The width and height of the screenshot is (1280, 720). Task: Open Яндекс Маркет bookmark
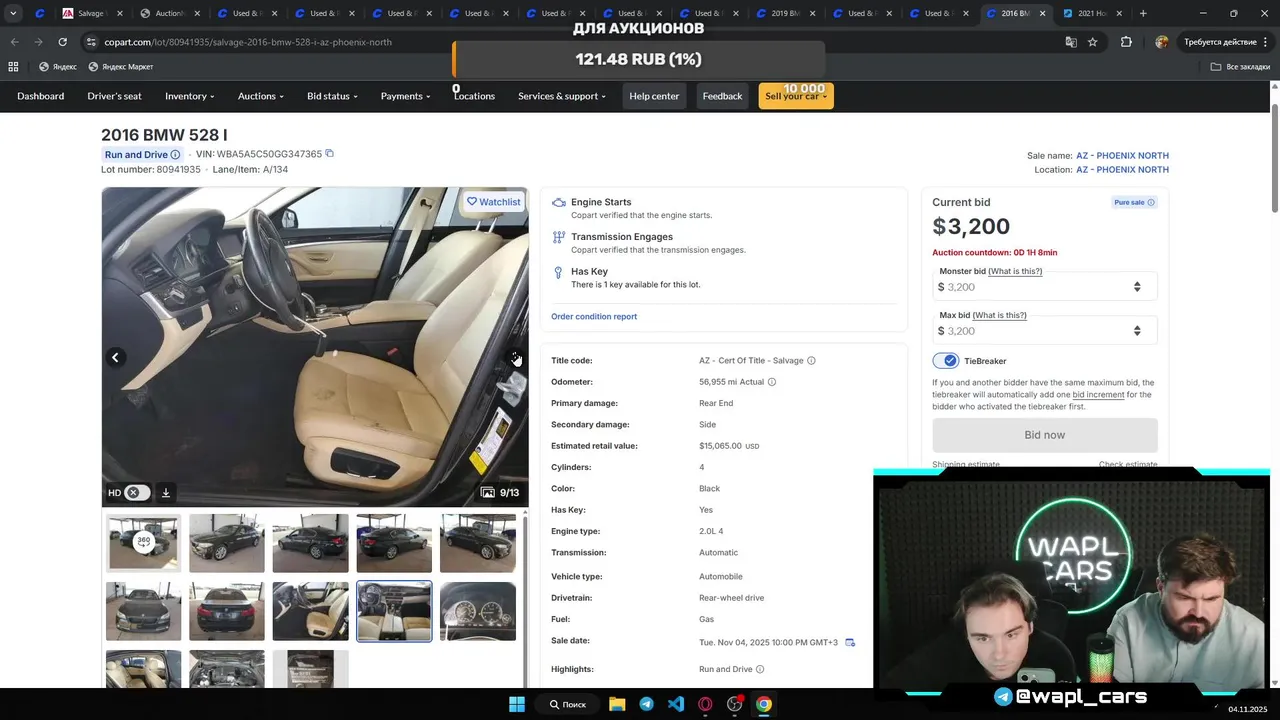coord(121,67)
